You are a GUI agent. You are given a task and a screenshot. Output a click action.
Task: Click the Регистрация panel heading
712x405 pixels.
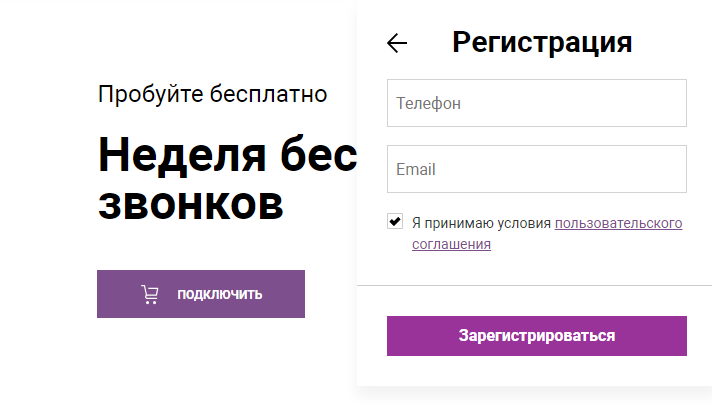tap(542, 42)
